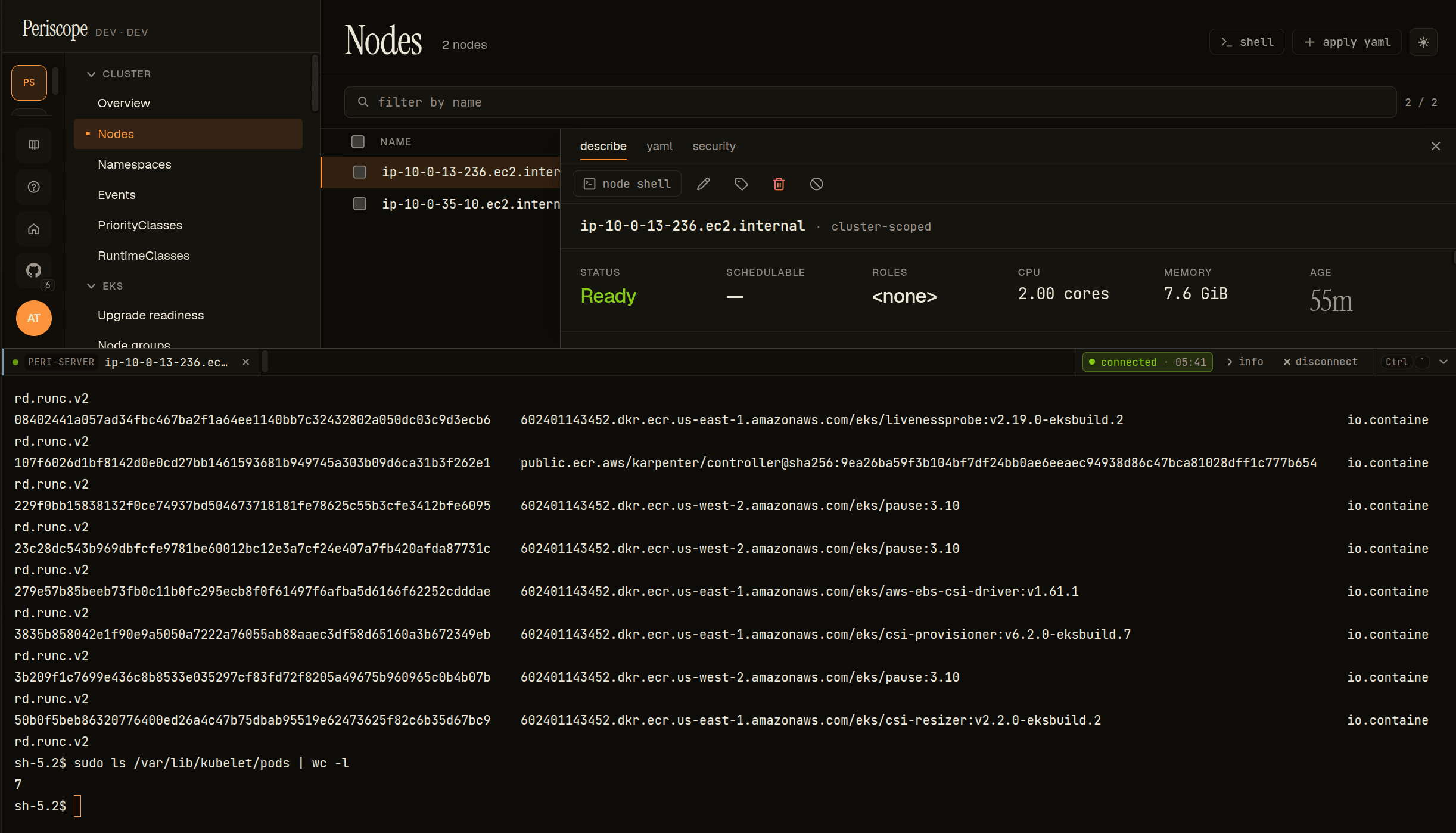Select the PS cluster badge in the sidebar
1456x833 pixels.
[29, 82]
